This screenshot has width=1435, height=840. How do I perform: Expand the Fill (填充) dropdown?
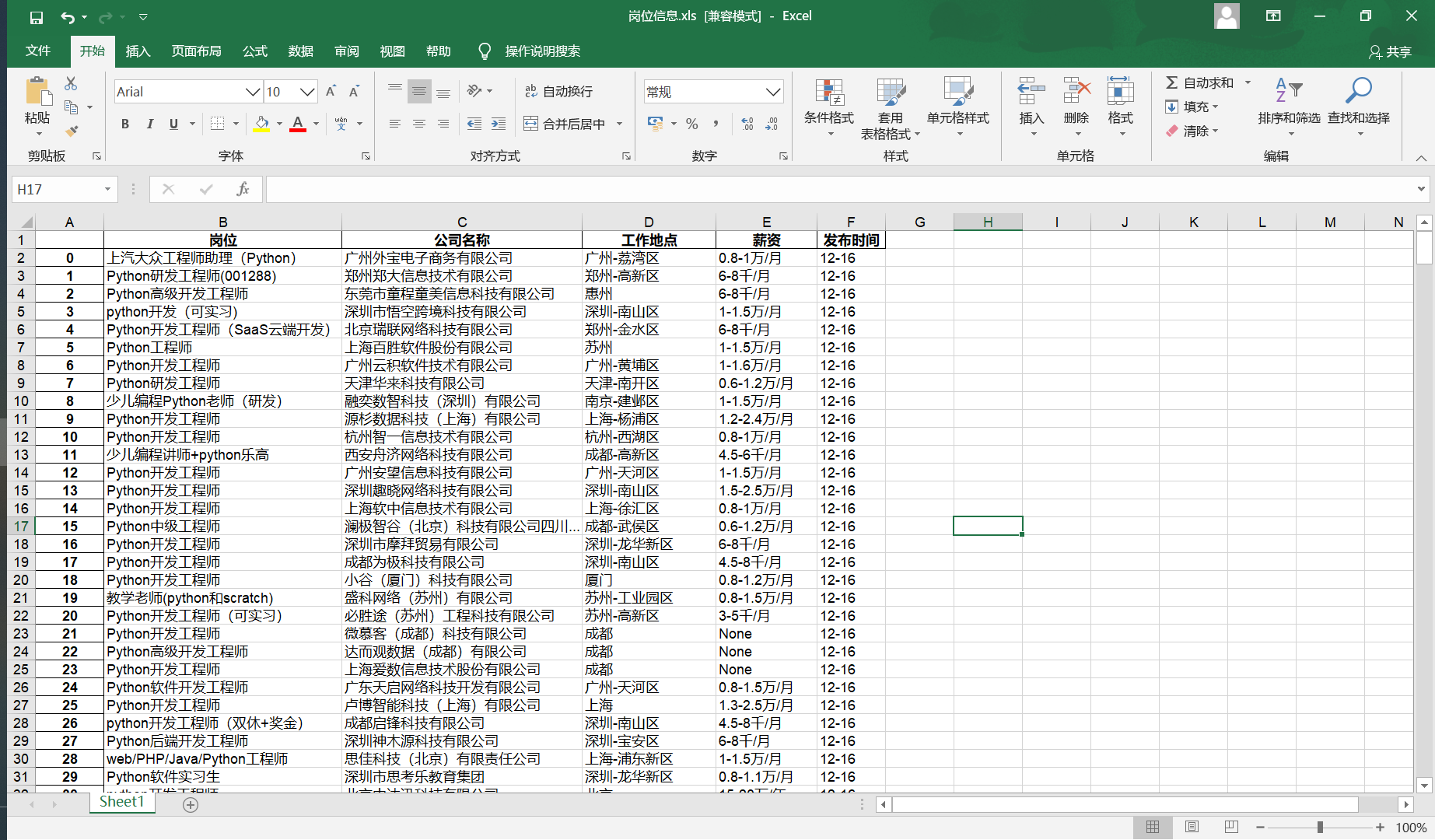[1192, 107]
